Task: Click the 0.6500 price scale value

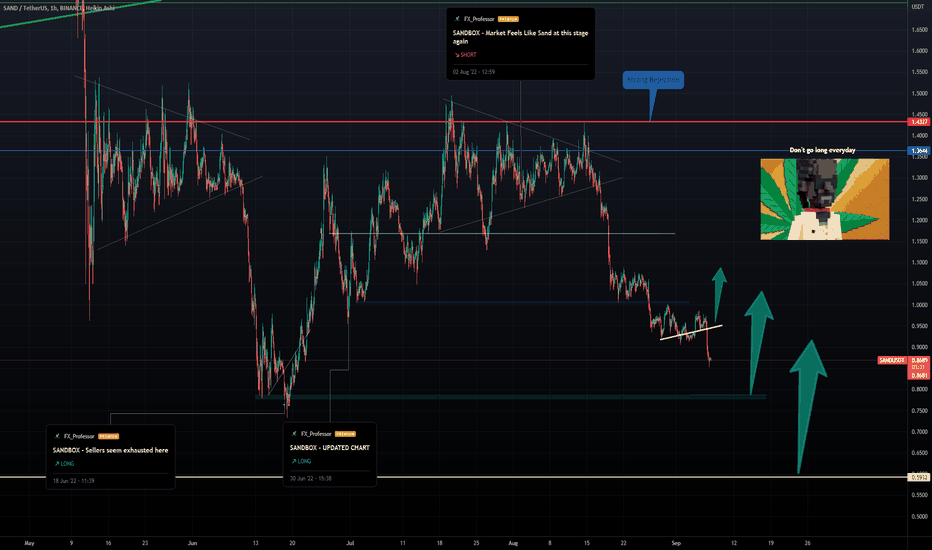Action: point(920,453)
